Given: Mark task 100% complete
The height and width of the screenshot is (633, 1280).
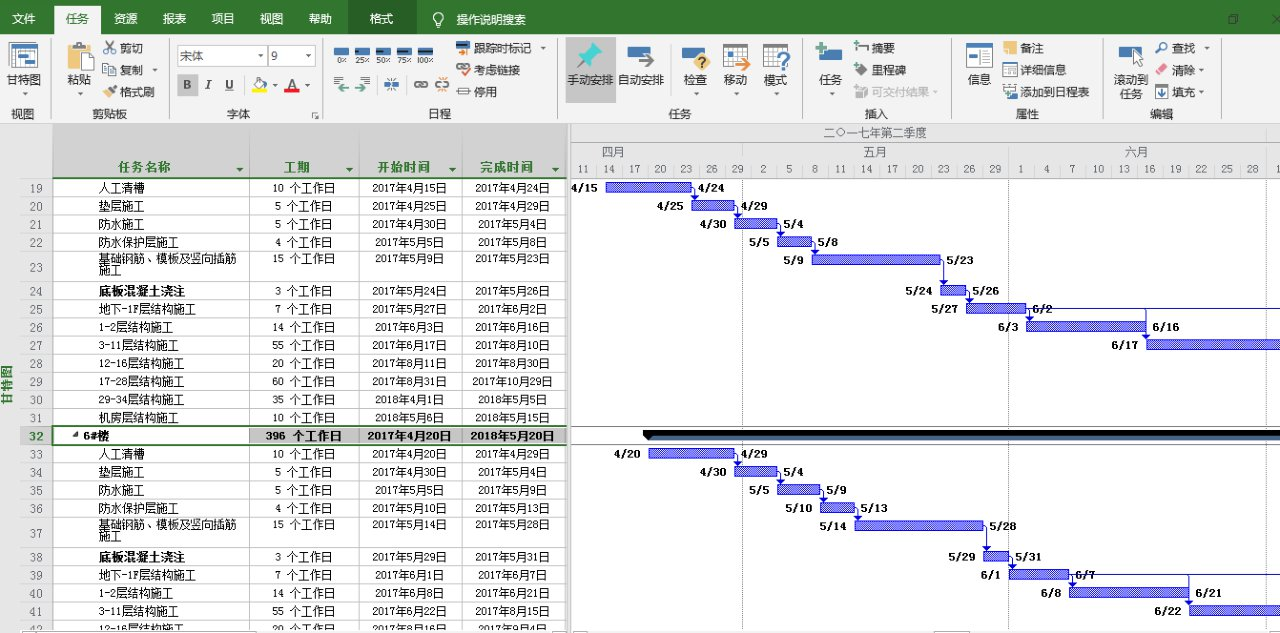Looking at the screenshot, I should 425,55.
